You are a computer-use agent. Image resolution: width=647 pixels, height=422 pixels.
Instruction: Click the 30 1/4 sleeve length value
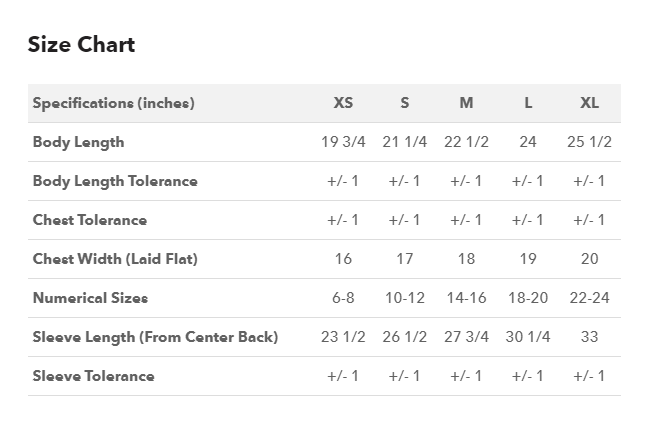point(528,337)
